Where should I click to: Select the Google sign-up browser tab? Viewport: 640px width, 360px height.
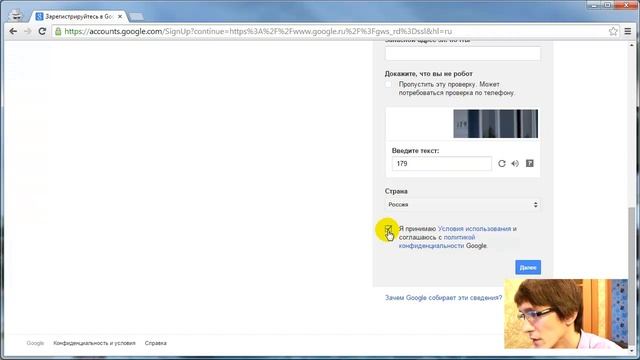(x=79, y=17)
